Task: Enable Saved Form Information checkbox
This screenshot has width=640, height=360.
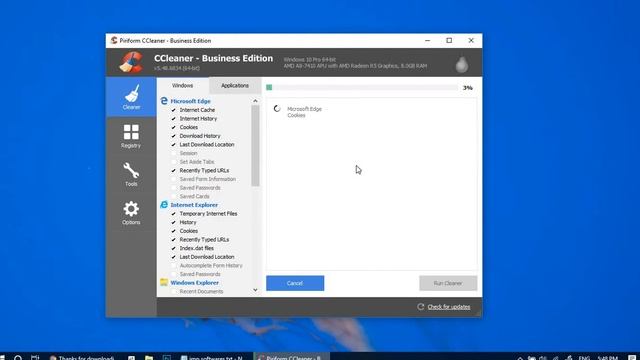Action: [x=173, y=179]
